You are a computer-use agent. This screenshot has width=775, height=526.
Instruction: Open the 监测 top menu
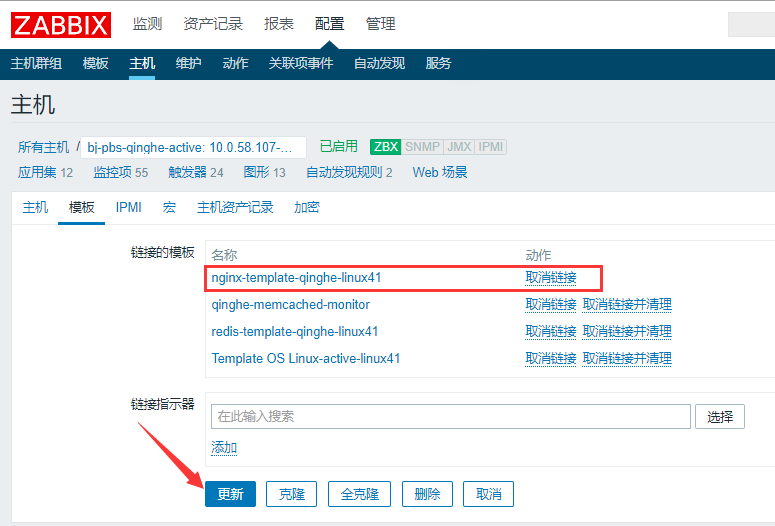147,24
